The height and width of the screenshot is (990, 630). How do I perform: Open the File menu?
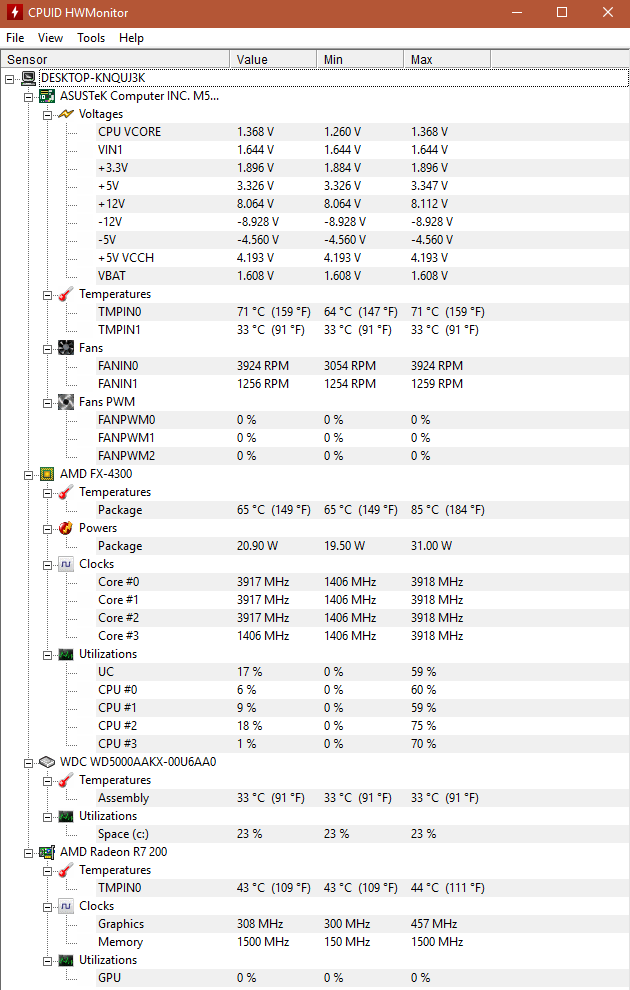pyautogui.click(x=15, y=38)
